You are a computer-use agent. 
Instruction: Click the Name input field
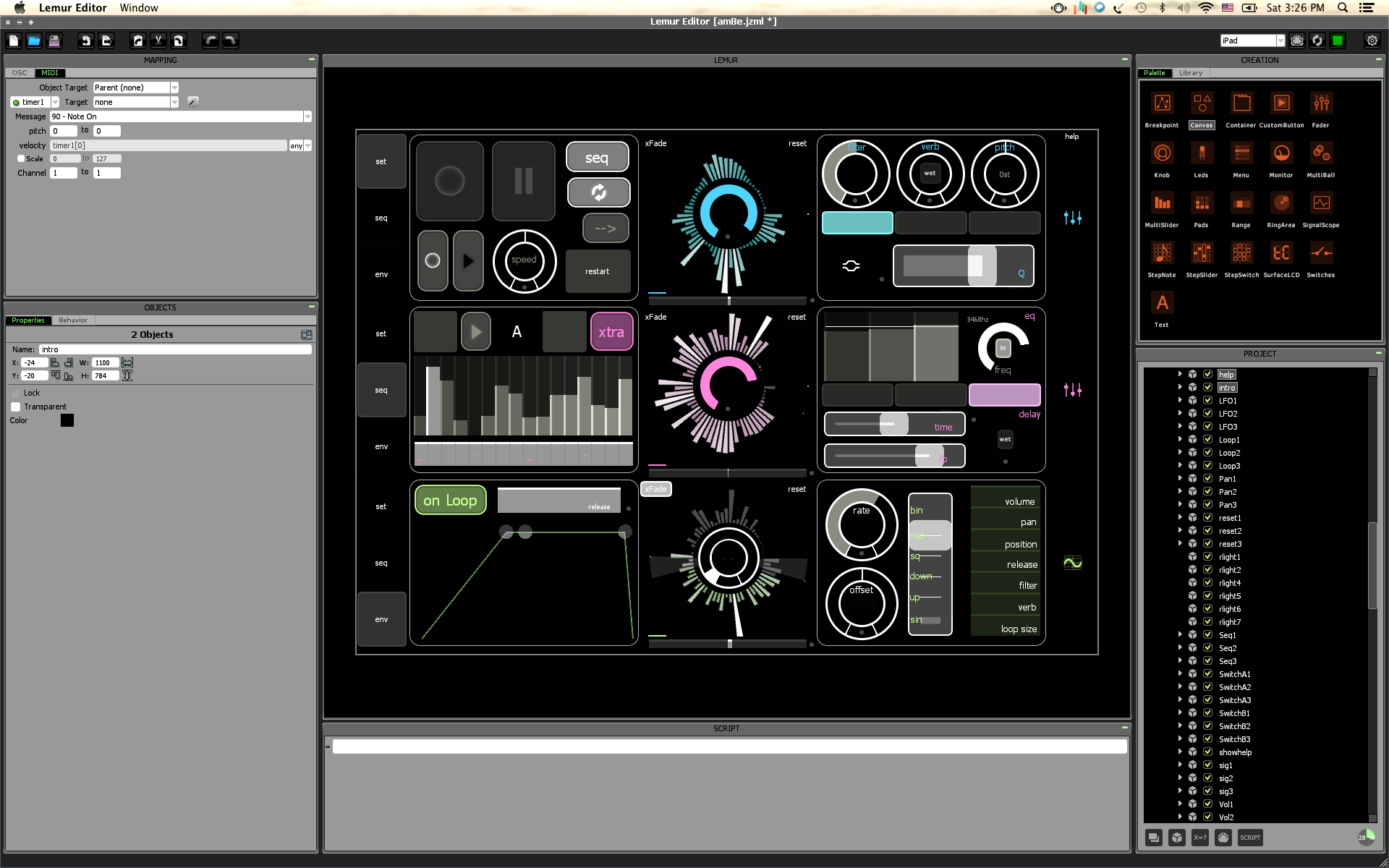pyautogui.click(x=174, y=350)
